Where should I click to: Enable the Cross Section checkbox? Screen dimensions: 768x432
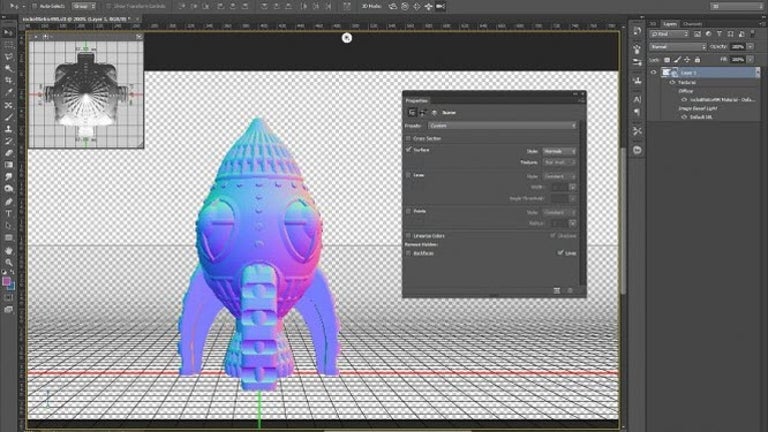pos(408,139)
